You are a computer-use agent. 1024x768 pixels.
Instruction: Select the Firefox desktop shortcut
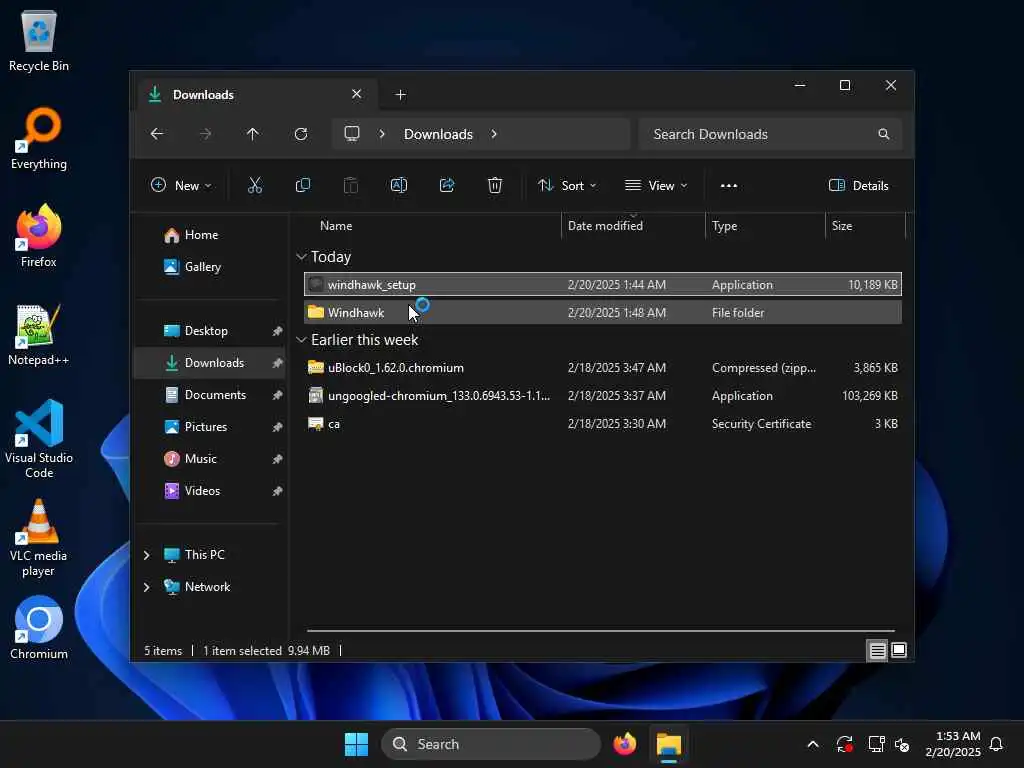click(39, 236)
